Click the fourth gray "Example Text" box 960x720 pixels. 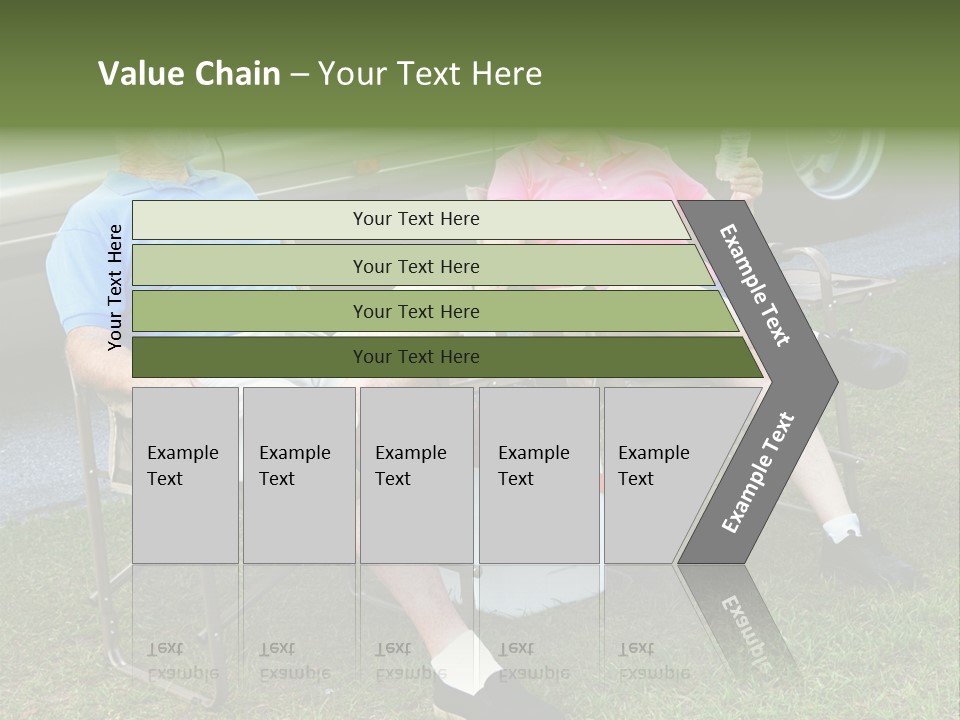click(538, 474)
